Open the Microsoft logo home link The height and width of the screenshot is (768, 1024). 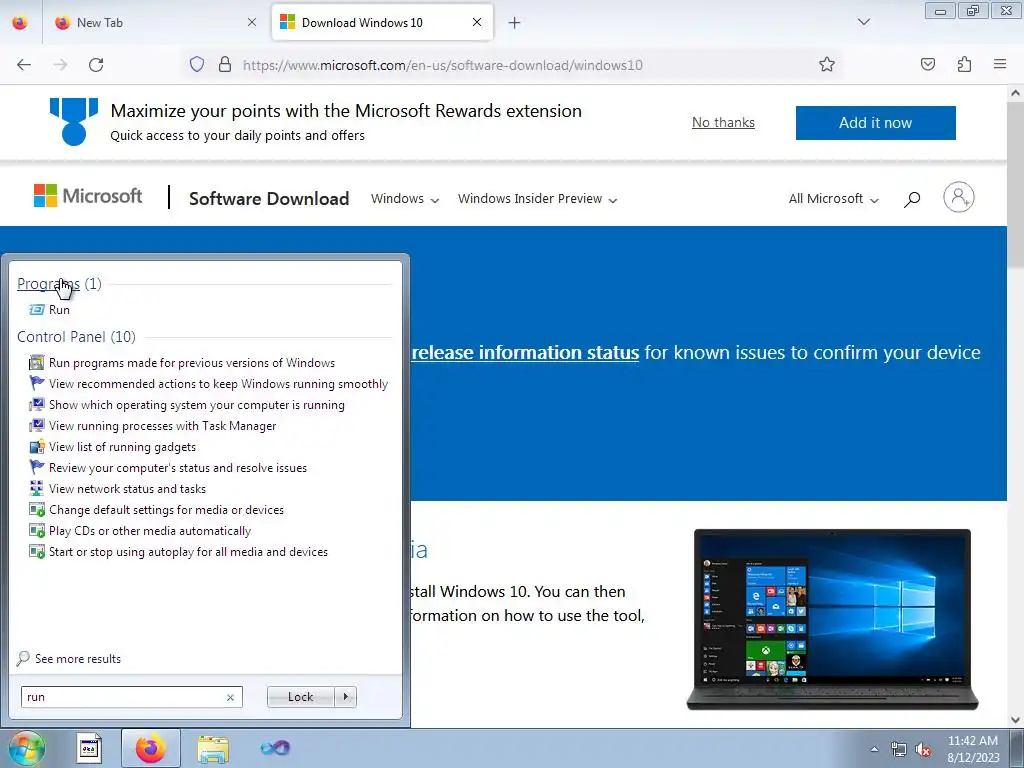88,196
